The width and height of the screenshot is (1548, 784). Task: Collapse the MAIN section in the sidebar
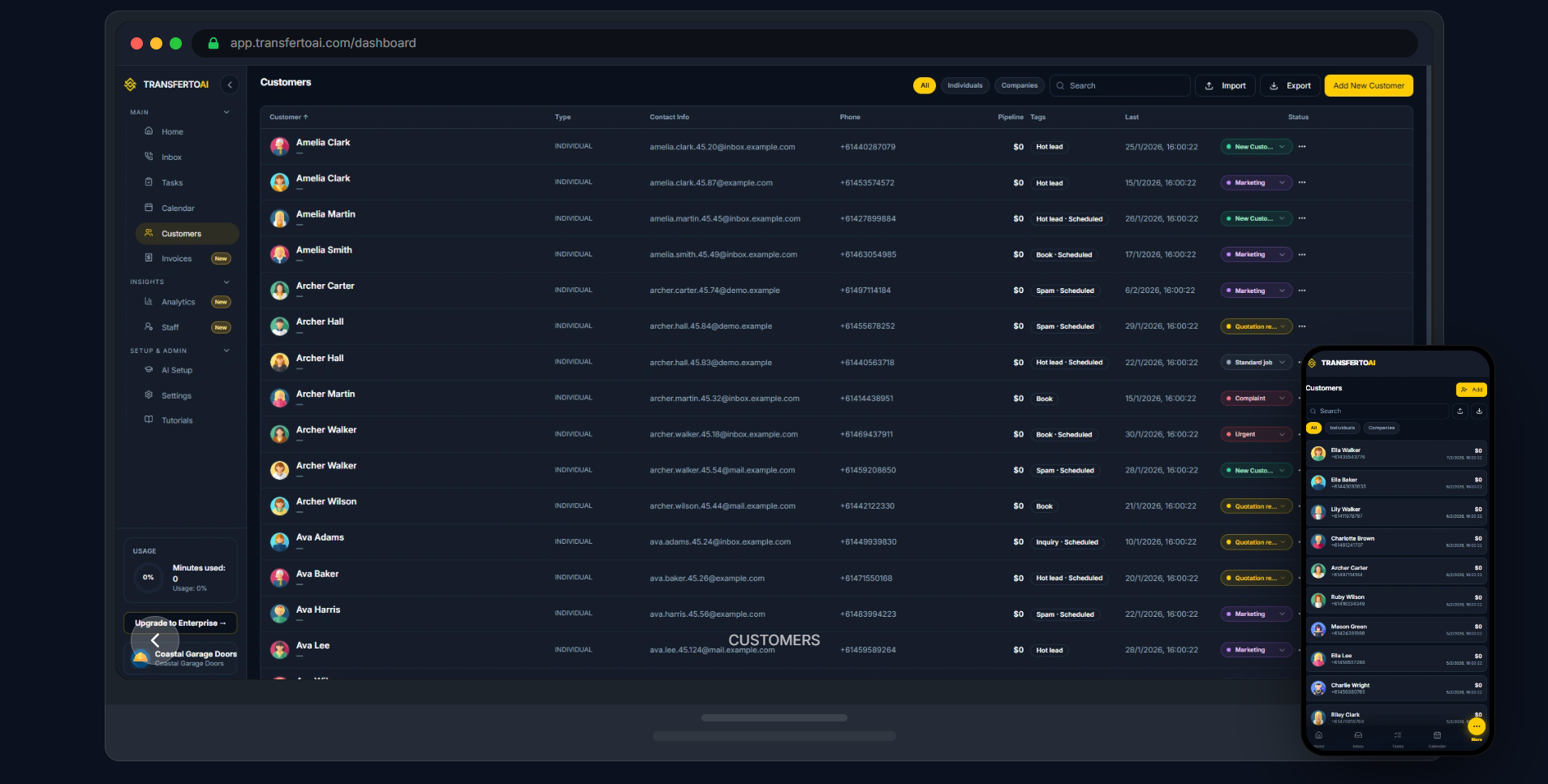226,112
